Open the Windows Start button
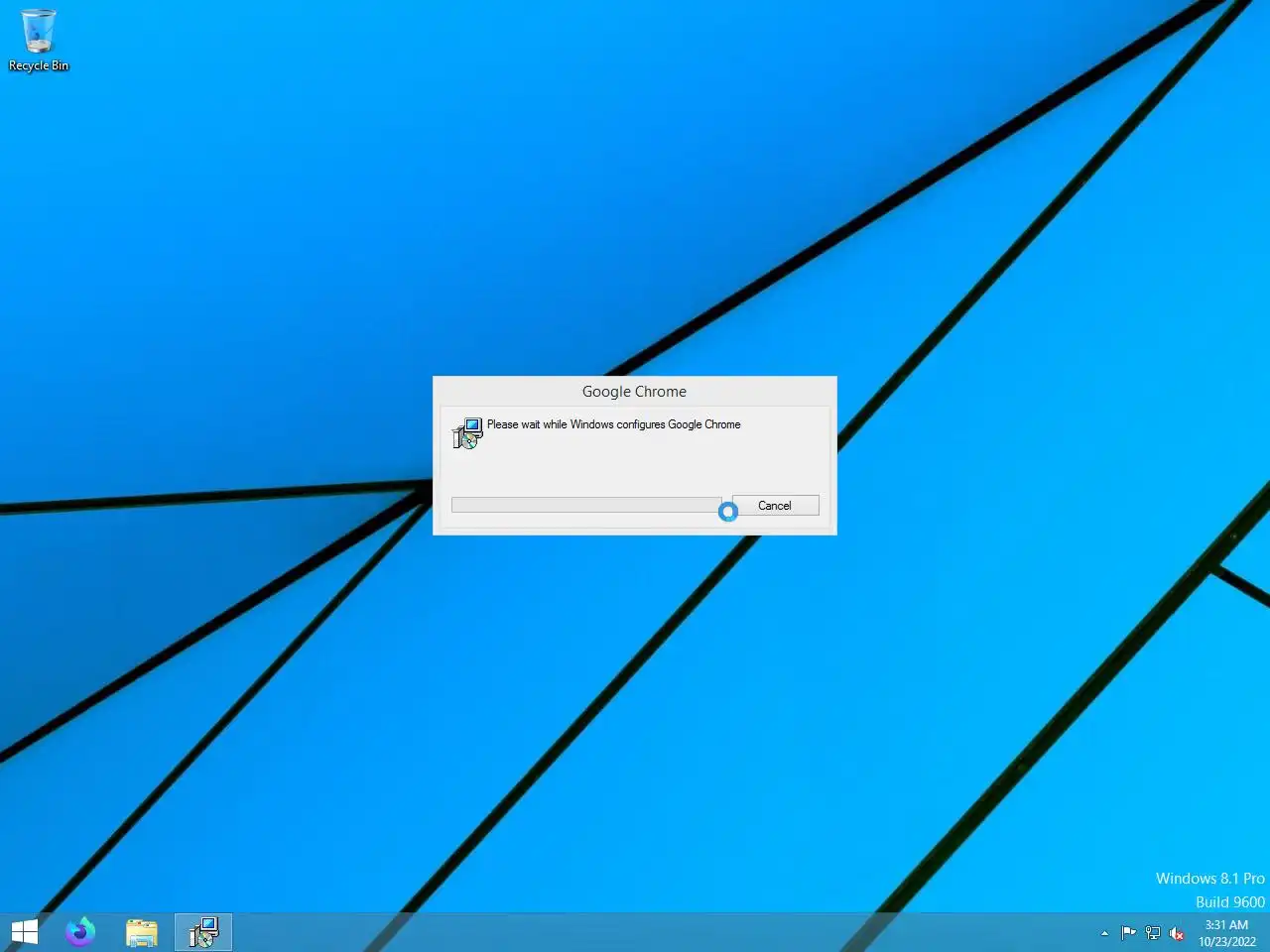 pyautogui.click(x=25, y=932)
